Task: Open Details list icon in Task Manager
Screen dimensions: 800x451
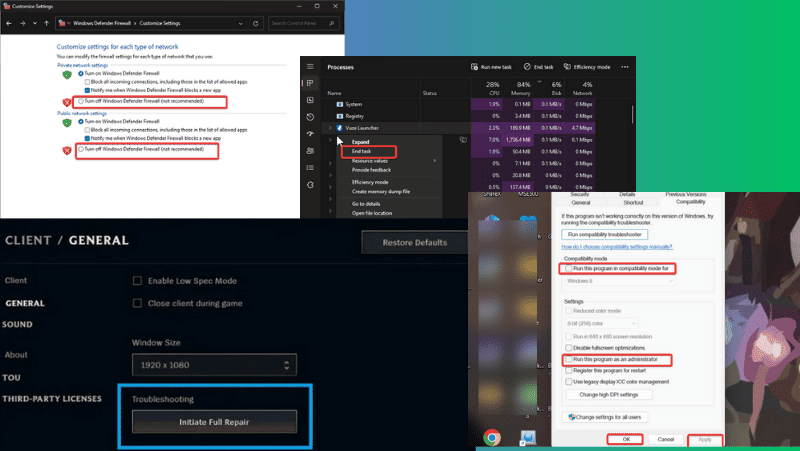Action: click(310, 167)
